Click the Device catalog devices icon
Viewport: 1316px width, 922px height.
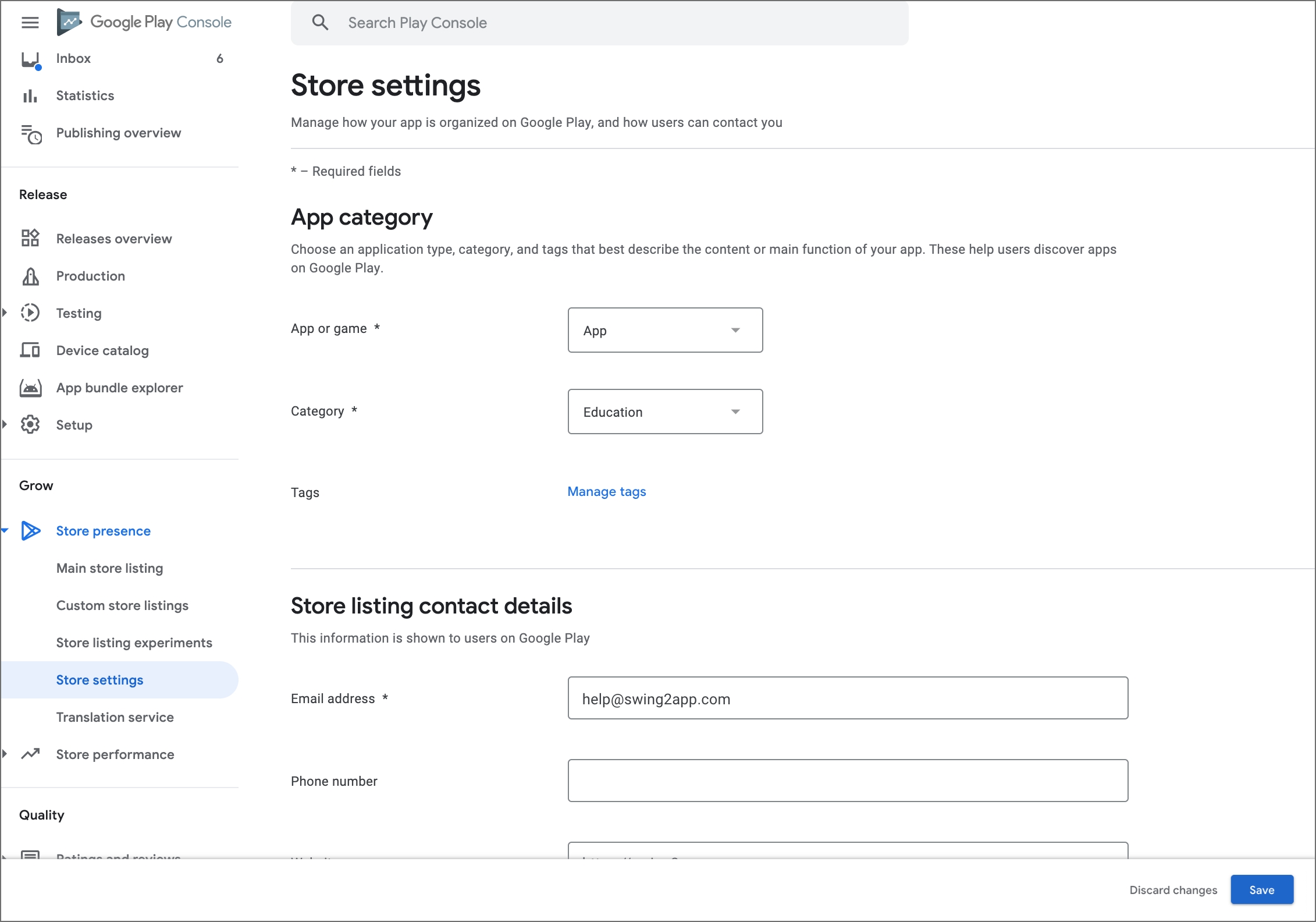pyautogui.click(x=30, y=350)
